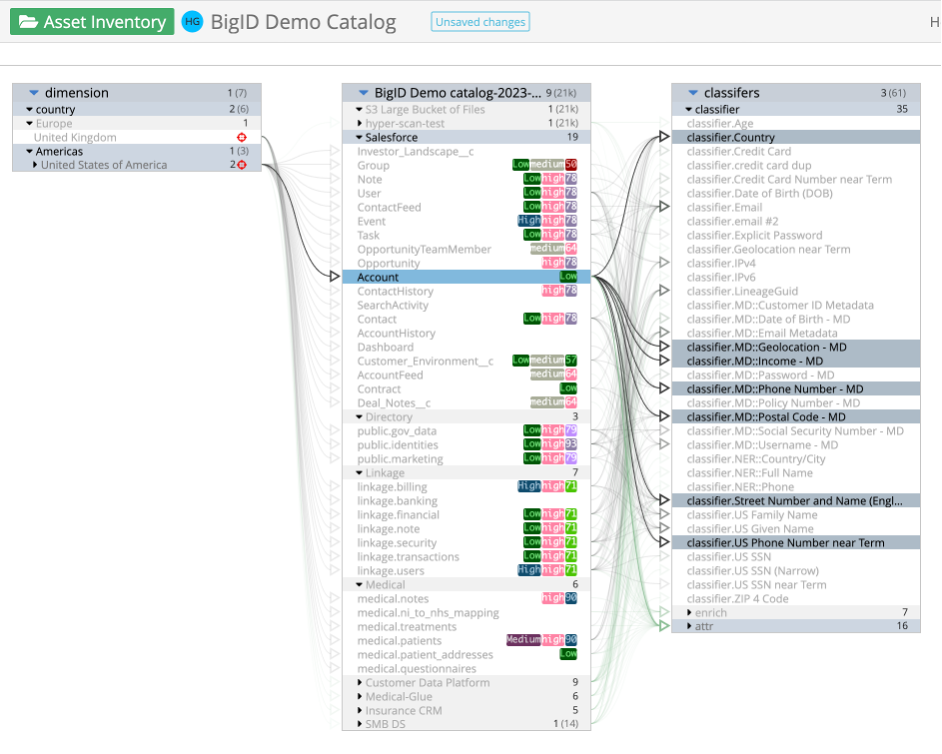942x754 pixels.
Task: Select the Customer_Environment__c row
Action: [466, 361]
